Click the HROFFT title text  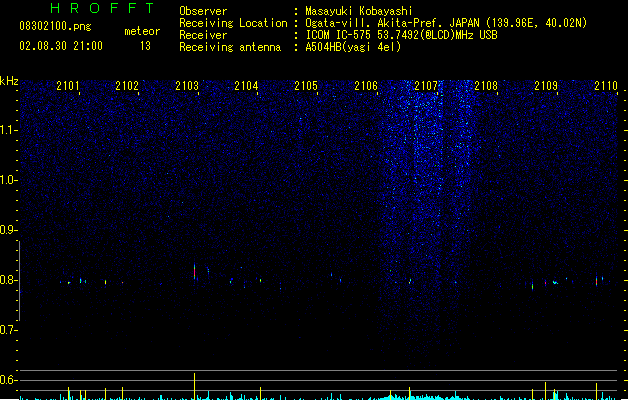[103, 8]
